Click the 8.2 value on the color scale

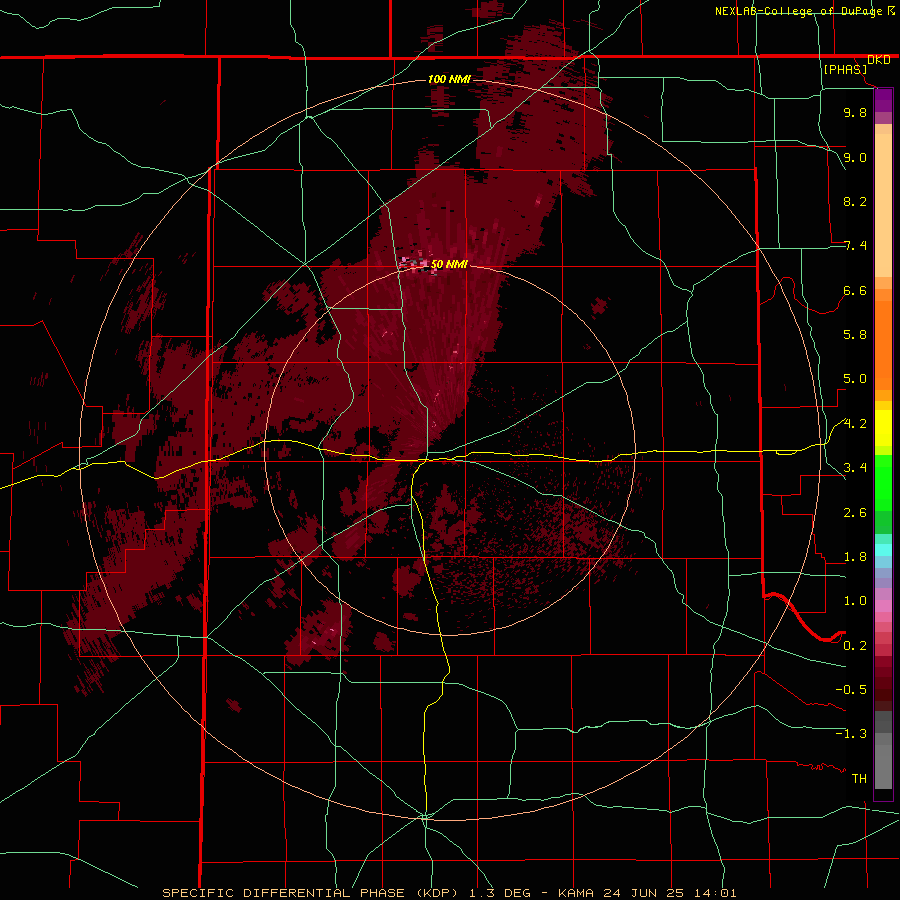pyautogui.click(x=855, y=201)
